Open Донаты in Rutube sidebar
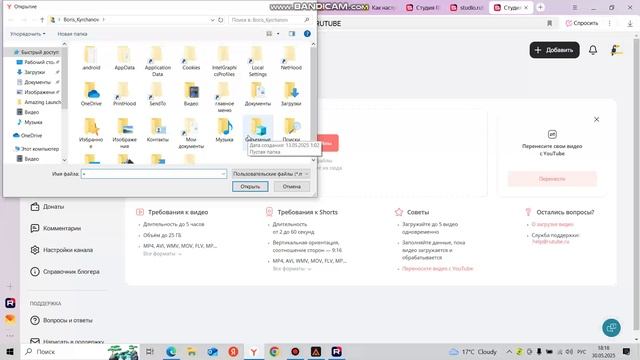Image resolution: width=640 pixels, height=360 pixels. click(x=47, y=207)
